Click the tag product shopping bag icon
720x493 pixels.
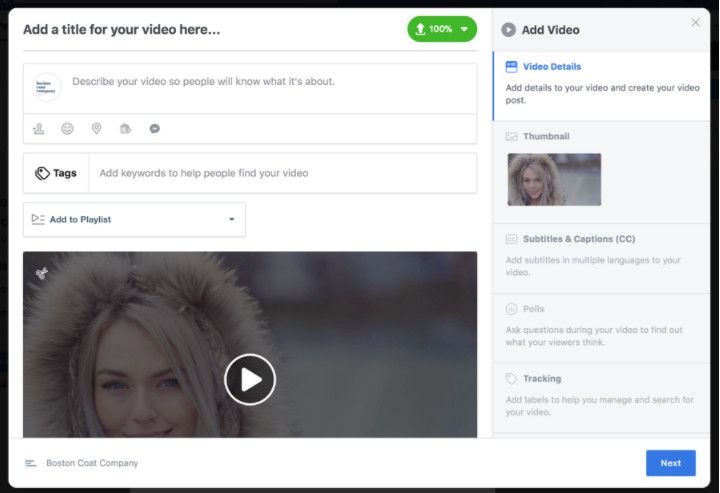[x=125, y=129]
